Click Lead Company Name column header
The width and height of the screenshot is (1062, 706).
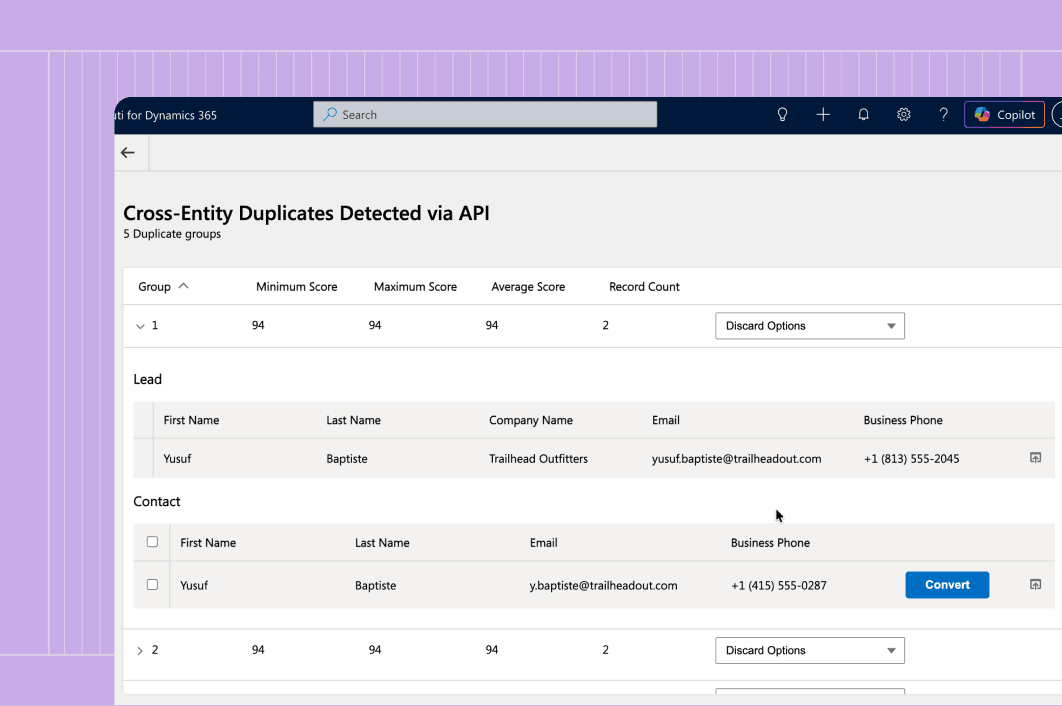tap(531, 420)
